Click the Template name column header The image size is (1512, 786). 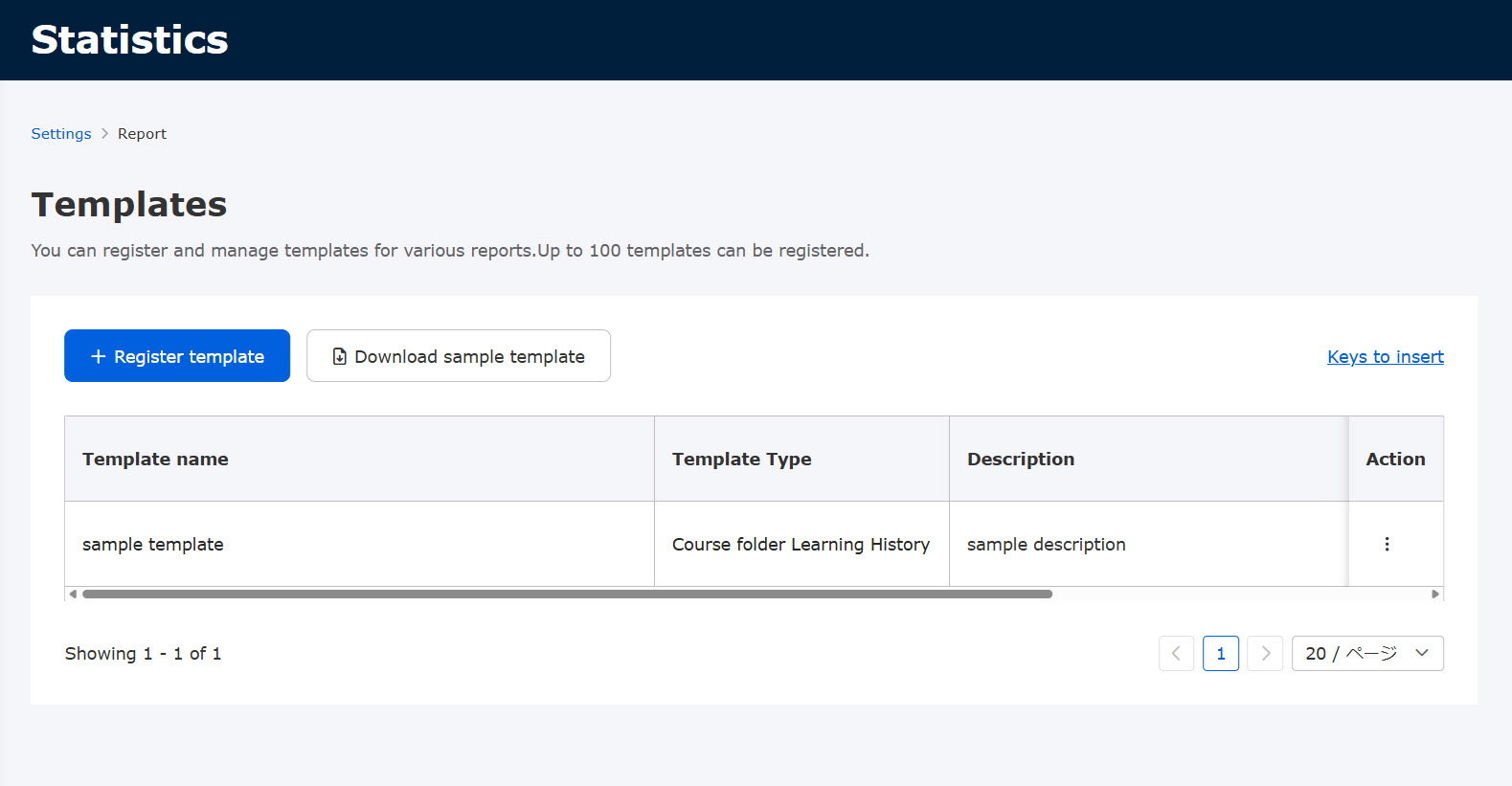155,459
